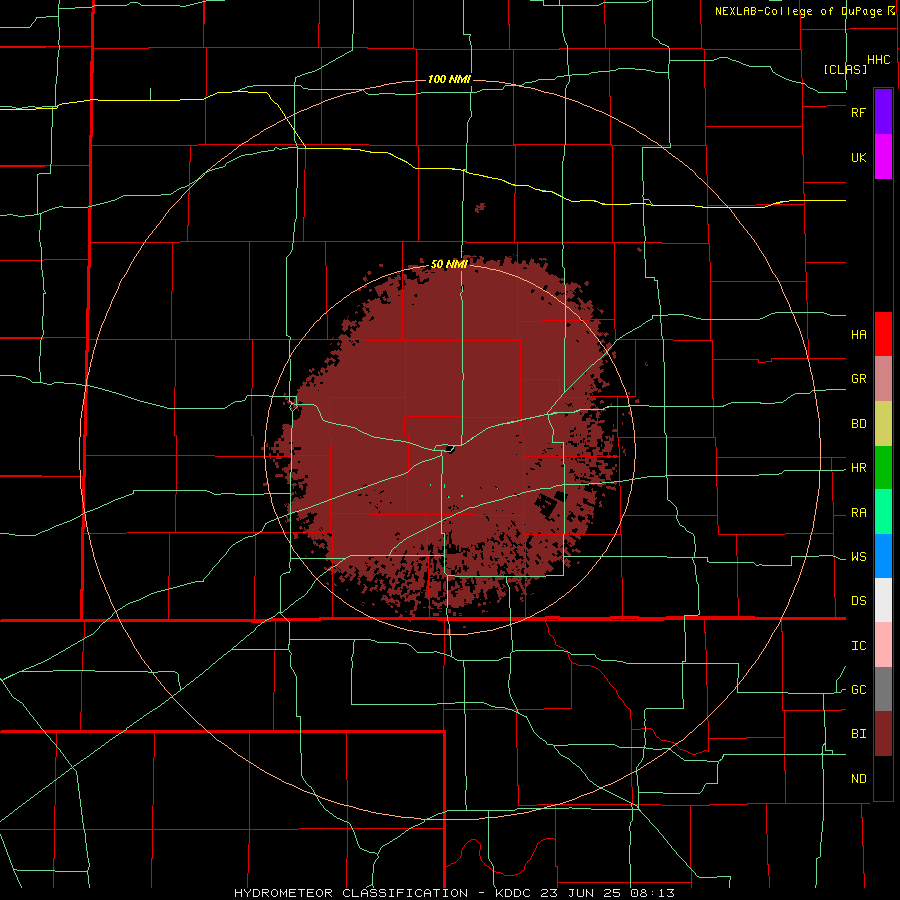Click the UK magenta legend swatch
The height and width of the screenshot is (900, 900).
883,157
